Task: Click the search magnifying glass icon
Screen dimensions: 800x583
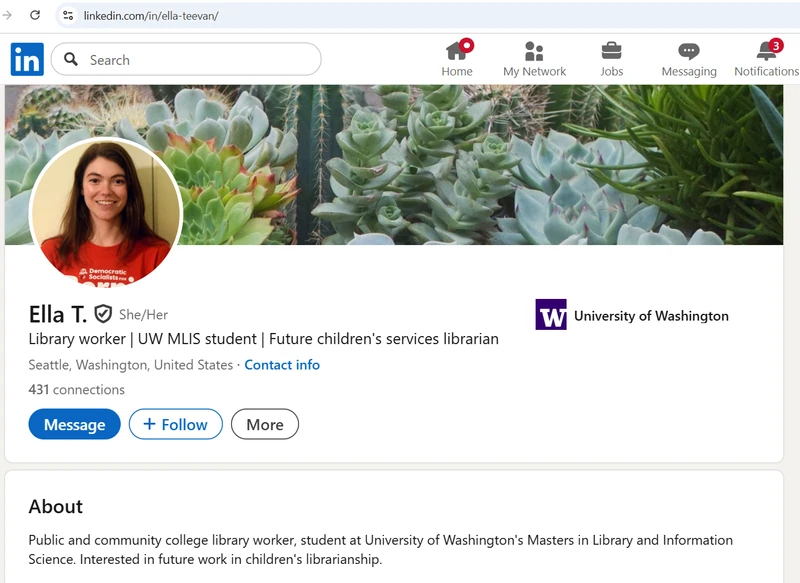Action: 70,60
